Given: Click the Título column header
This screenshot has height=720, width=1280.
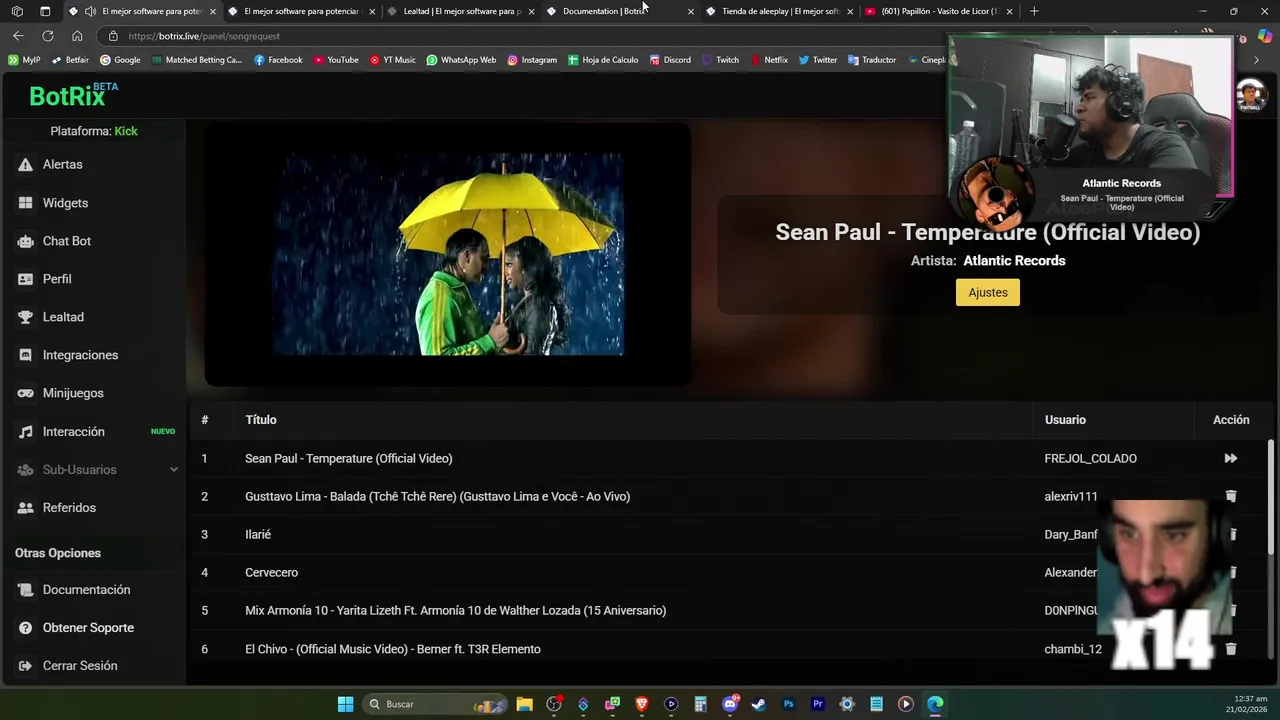Looking at the screenshot, I should 260,420.
